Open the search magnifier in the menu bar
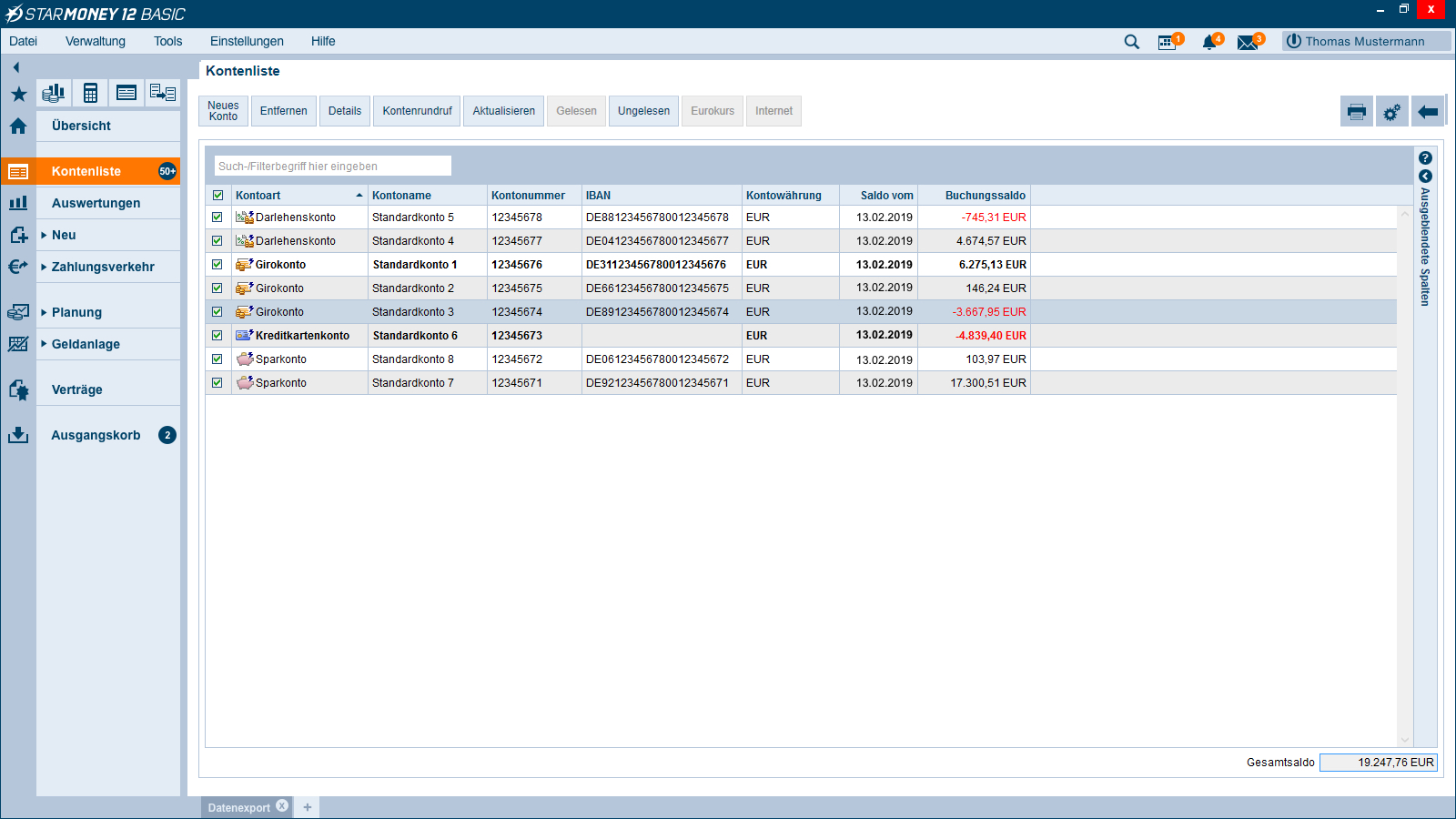Screen dimensions: 1456x819 coord(1132,42)
